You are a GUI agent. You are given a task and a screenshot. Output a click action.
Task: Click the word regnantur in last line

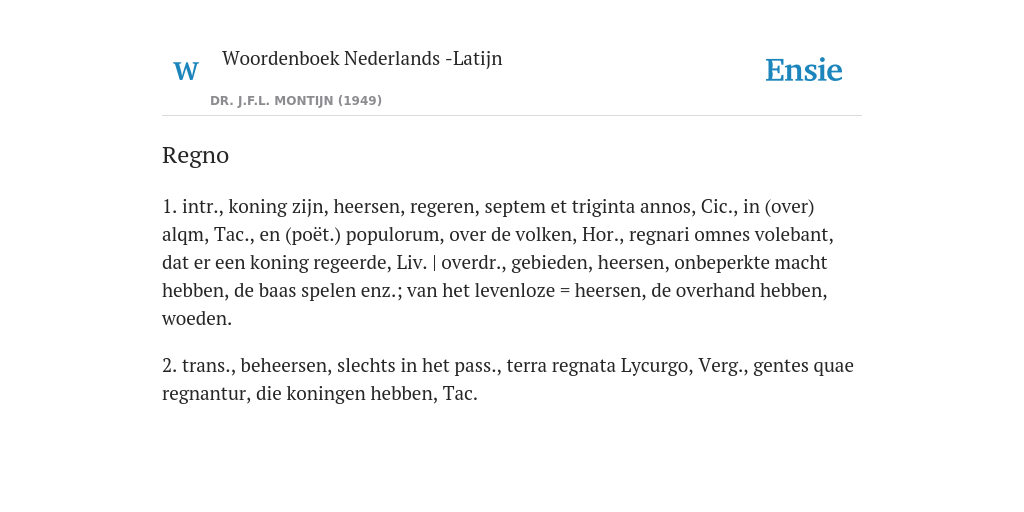coord(204,394)
